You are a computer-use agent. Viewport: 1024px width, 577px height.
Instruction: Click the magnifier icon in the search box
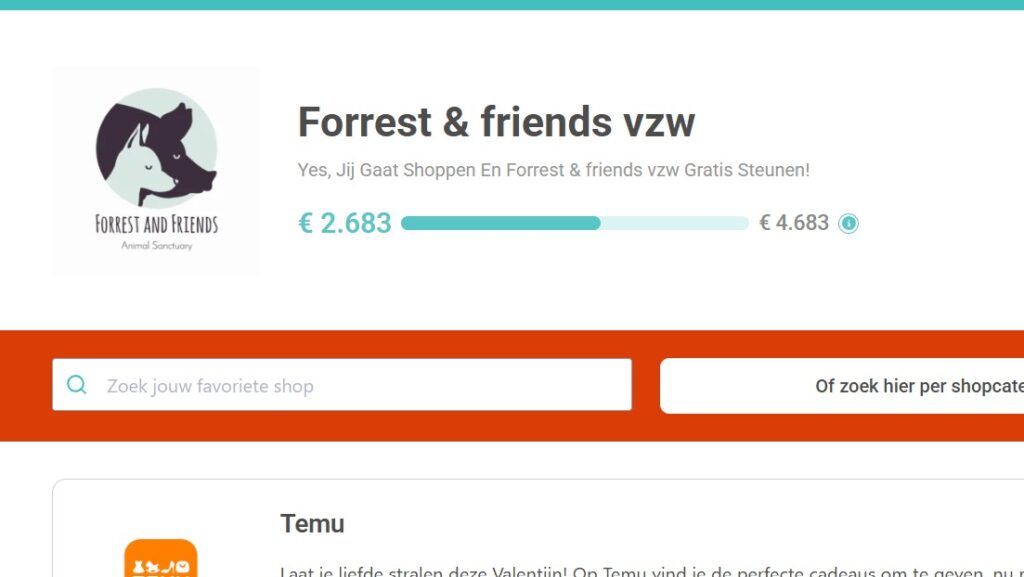tap(76, 385)
